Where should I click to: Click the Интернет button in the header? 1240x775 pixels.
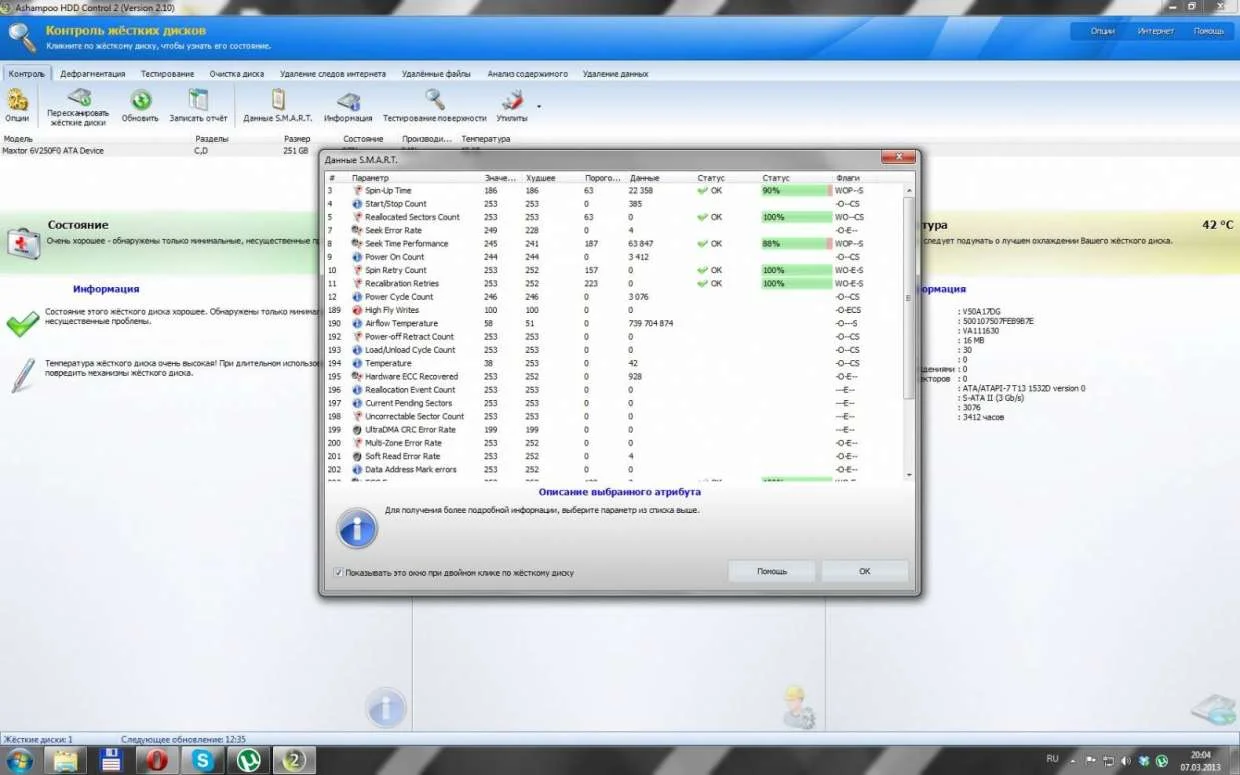(x=1155, y=31)
